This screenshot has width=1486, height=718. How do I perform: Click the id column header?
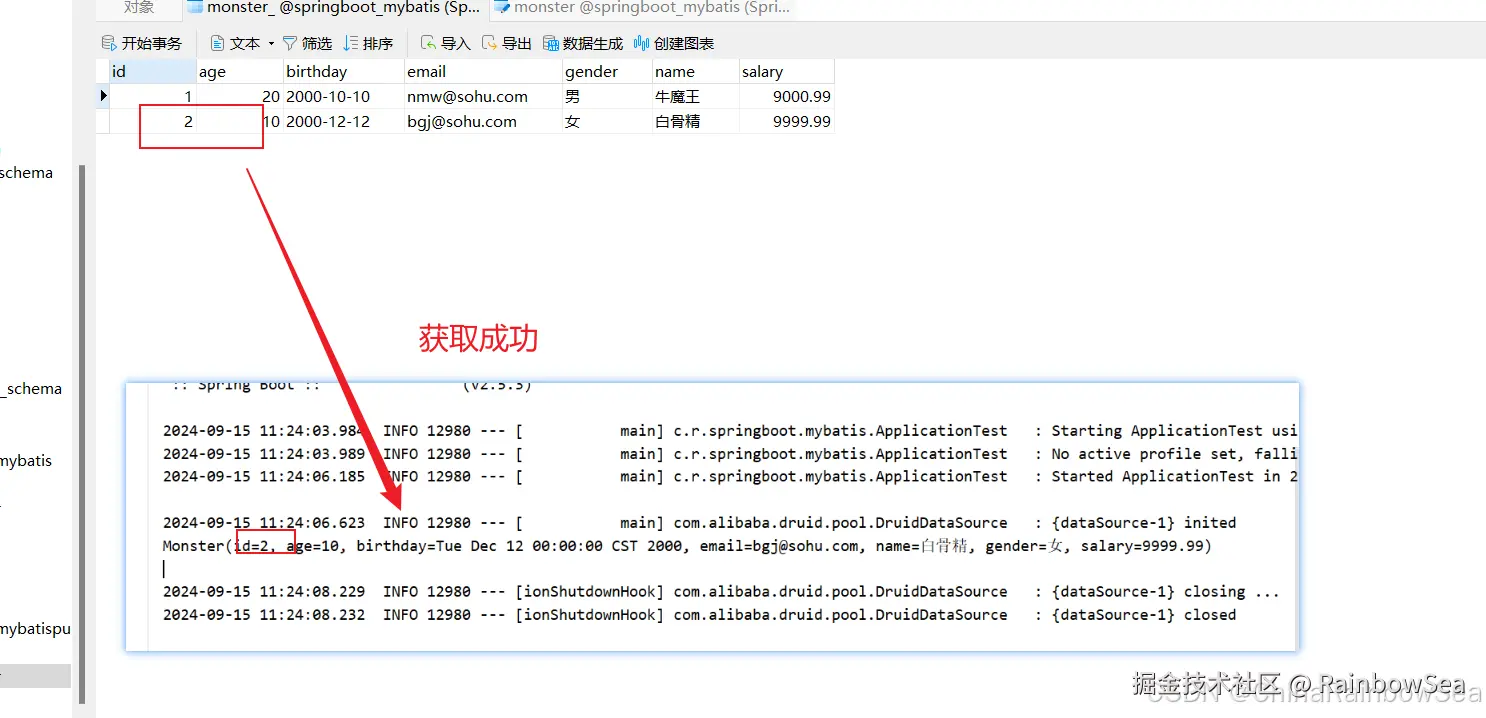pos(152,72)
